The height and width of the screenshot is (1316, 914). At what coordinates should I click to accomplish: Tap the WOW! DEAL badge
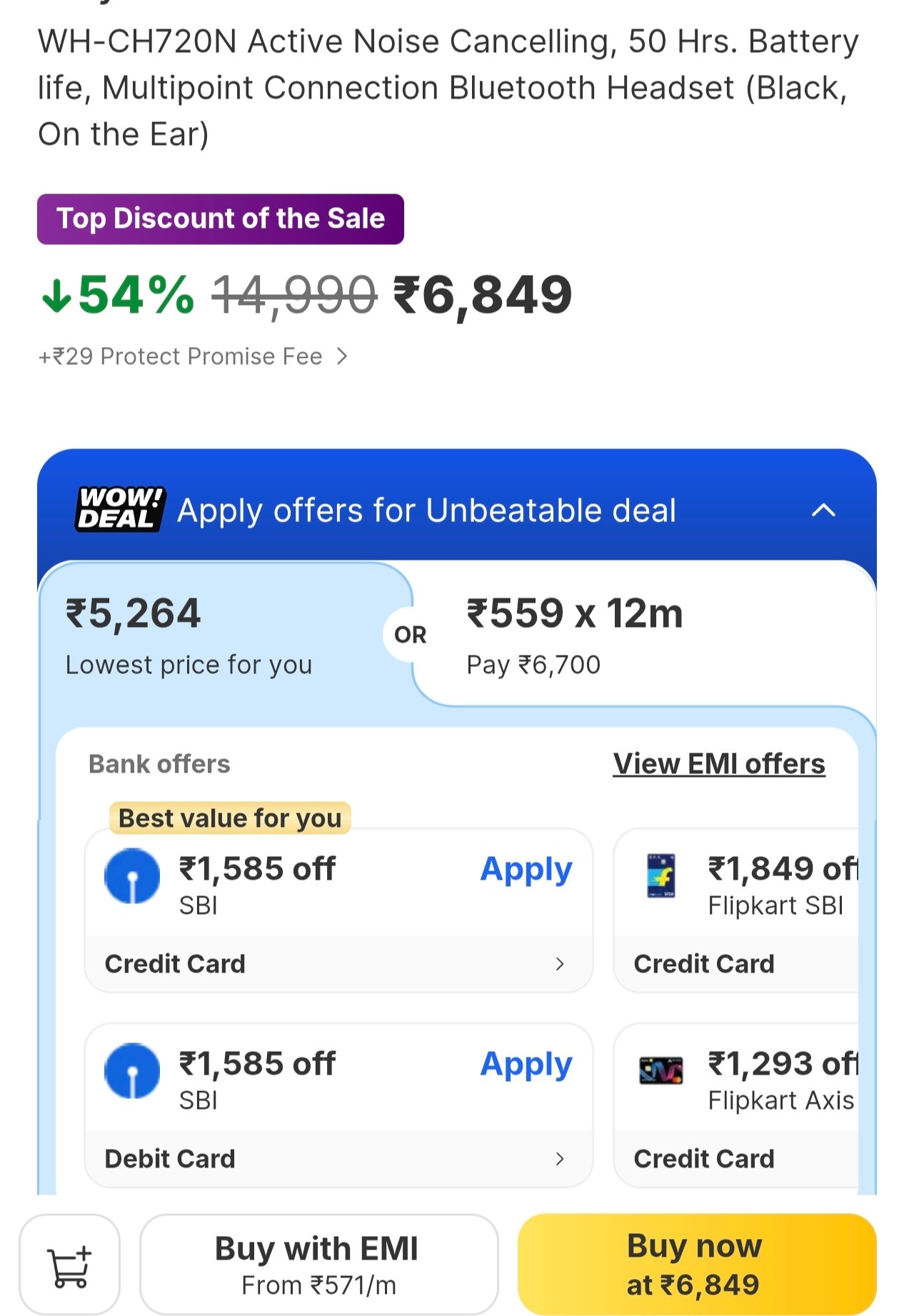(x=120, y=509)
